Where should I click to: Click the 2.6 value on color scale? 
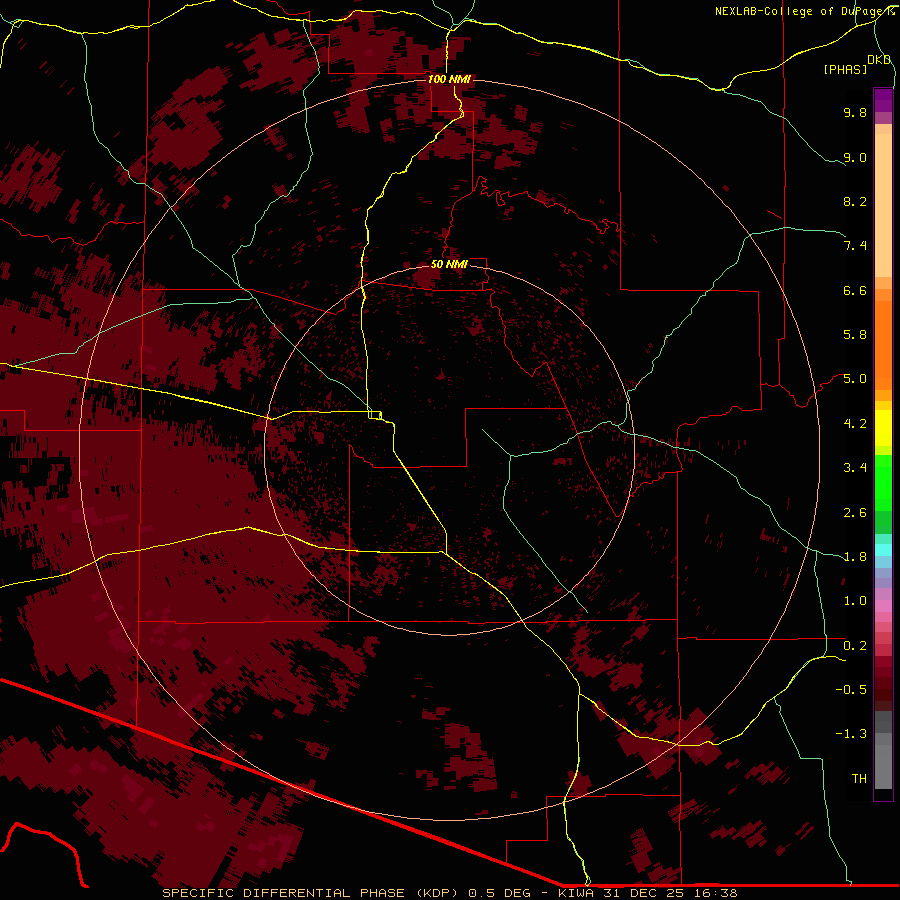tap(855, 513)
